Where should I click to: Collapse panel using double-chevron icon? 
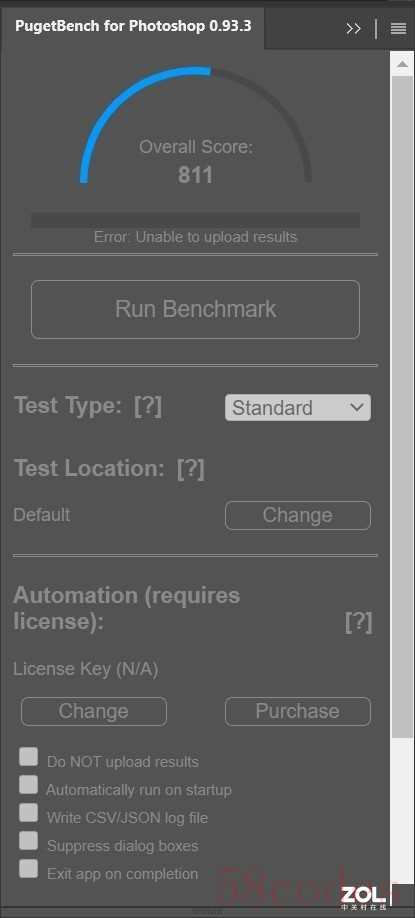pyautogui.click(x=354, y=29)
